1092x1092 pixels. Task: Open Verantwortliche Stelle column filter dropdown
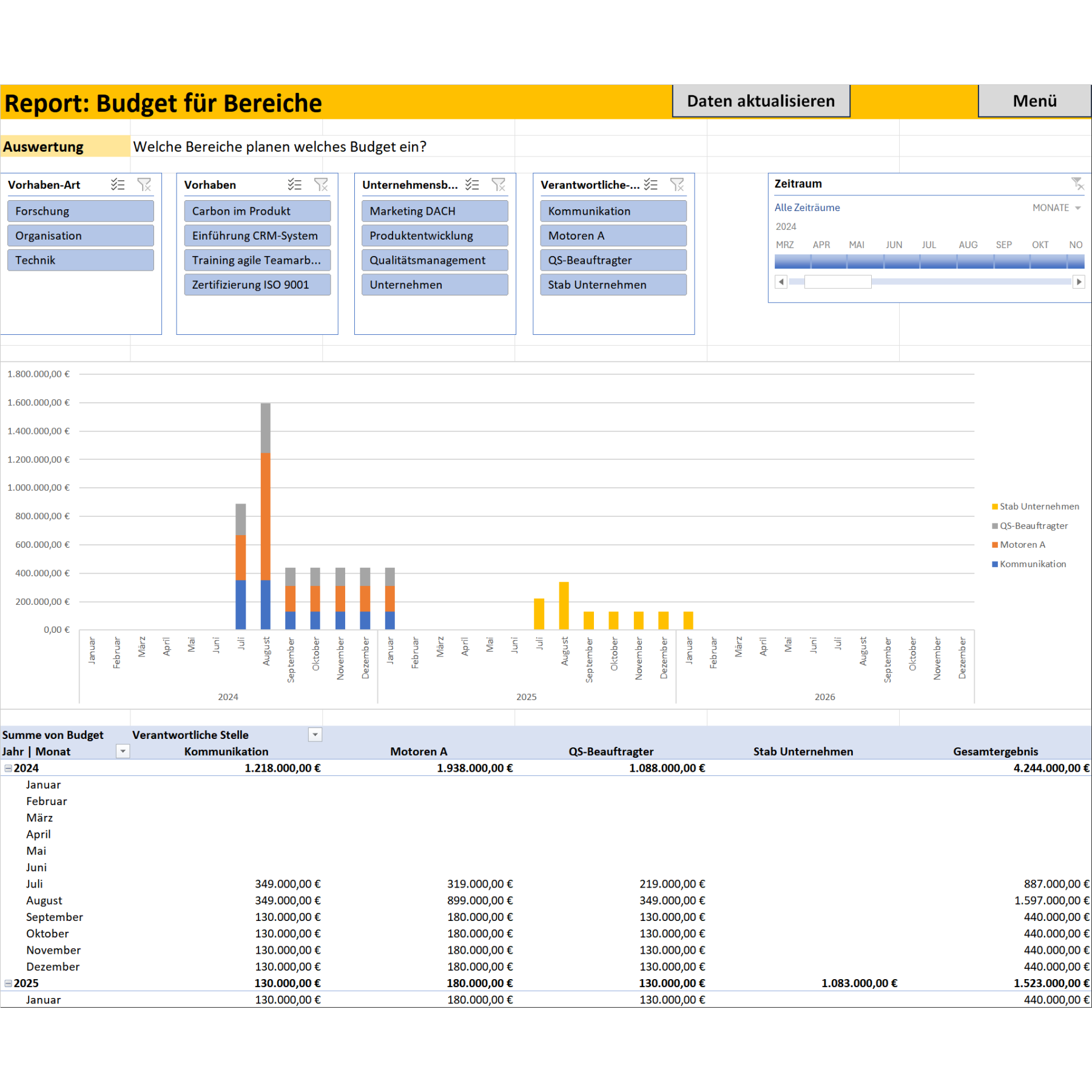315,735
